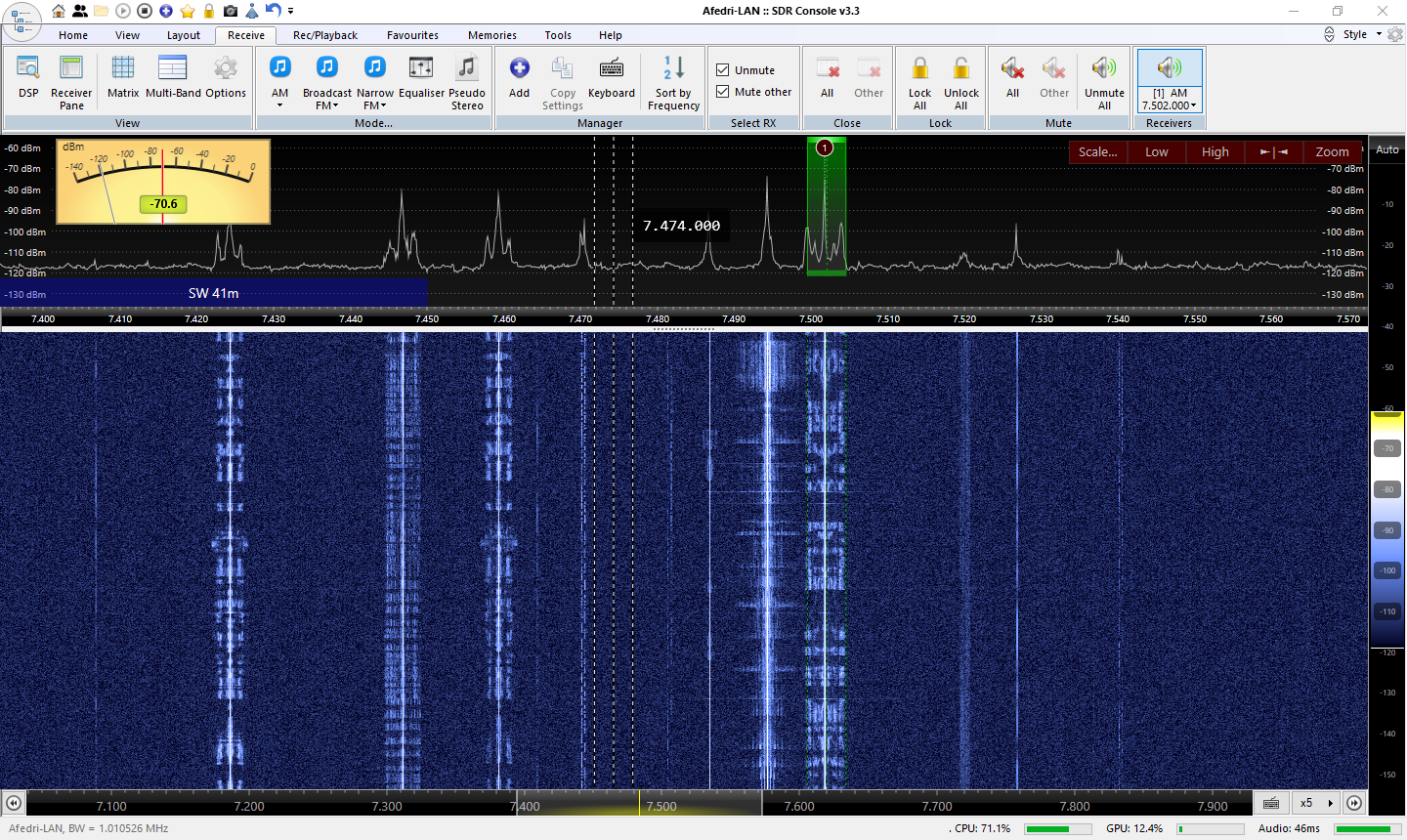The image size is (1407, 840).
Task: Click the Scale... button
Action: coord(1097,152)
